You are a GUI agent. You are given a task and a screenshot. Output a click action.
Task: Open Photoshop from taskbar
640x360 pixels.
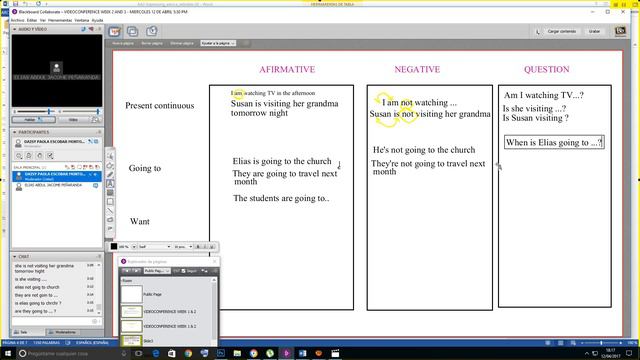(x=221, y=353)
